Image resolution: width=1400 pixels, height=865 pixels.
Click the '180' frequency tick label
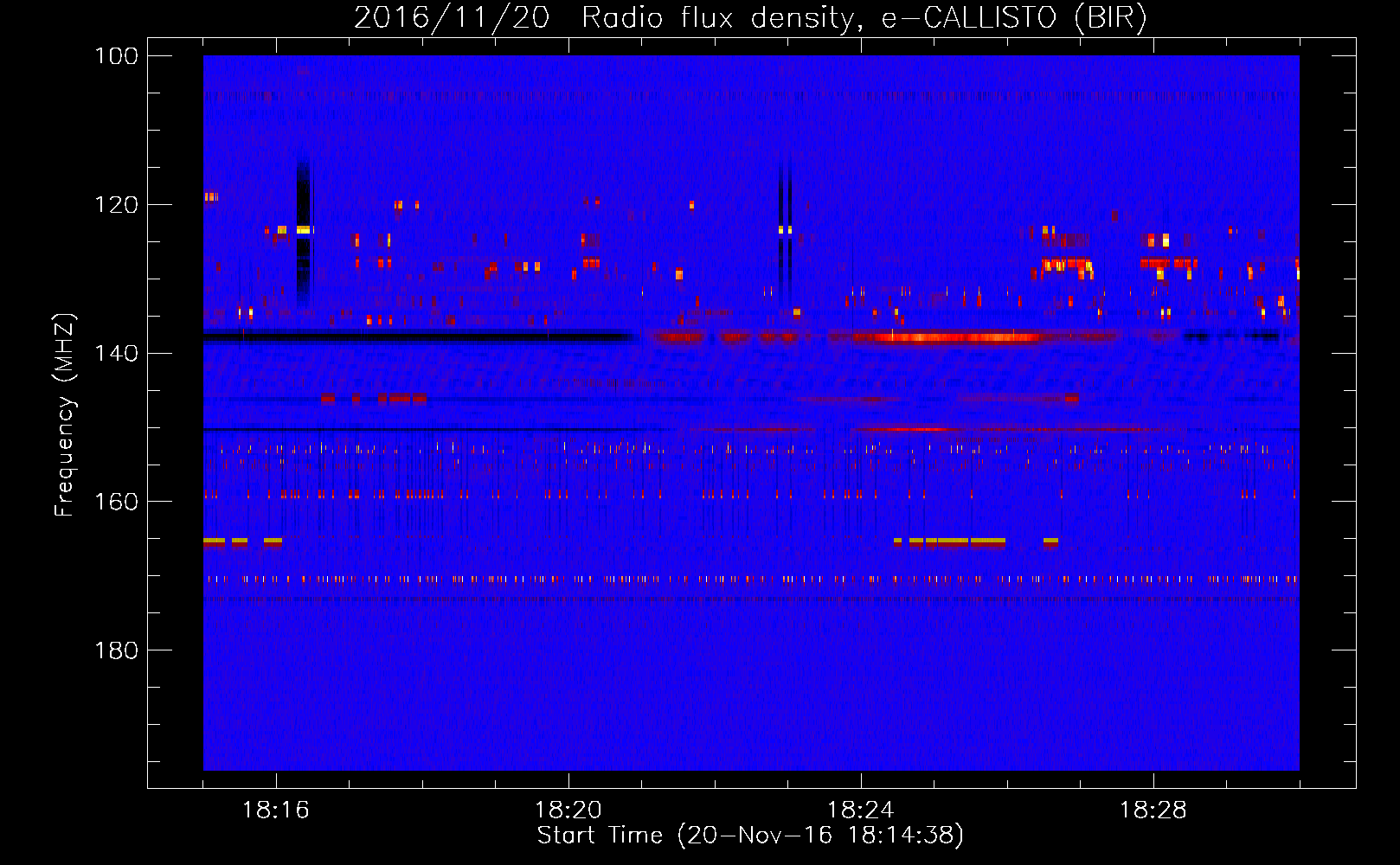[x=117, y=650]
